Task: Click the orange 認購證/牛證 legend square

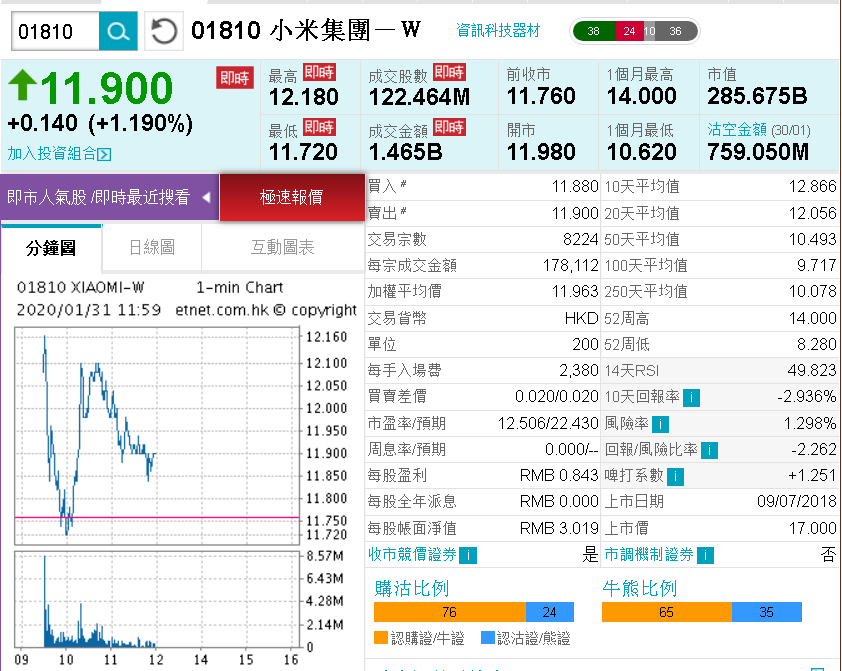Action: 381,638
